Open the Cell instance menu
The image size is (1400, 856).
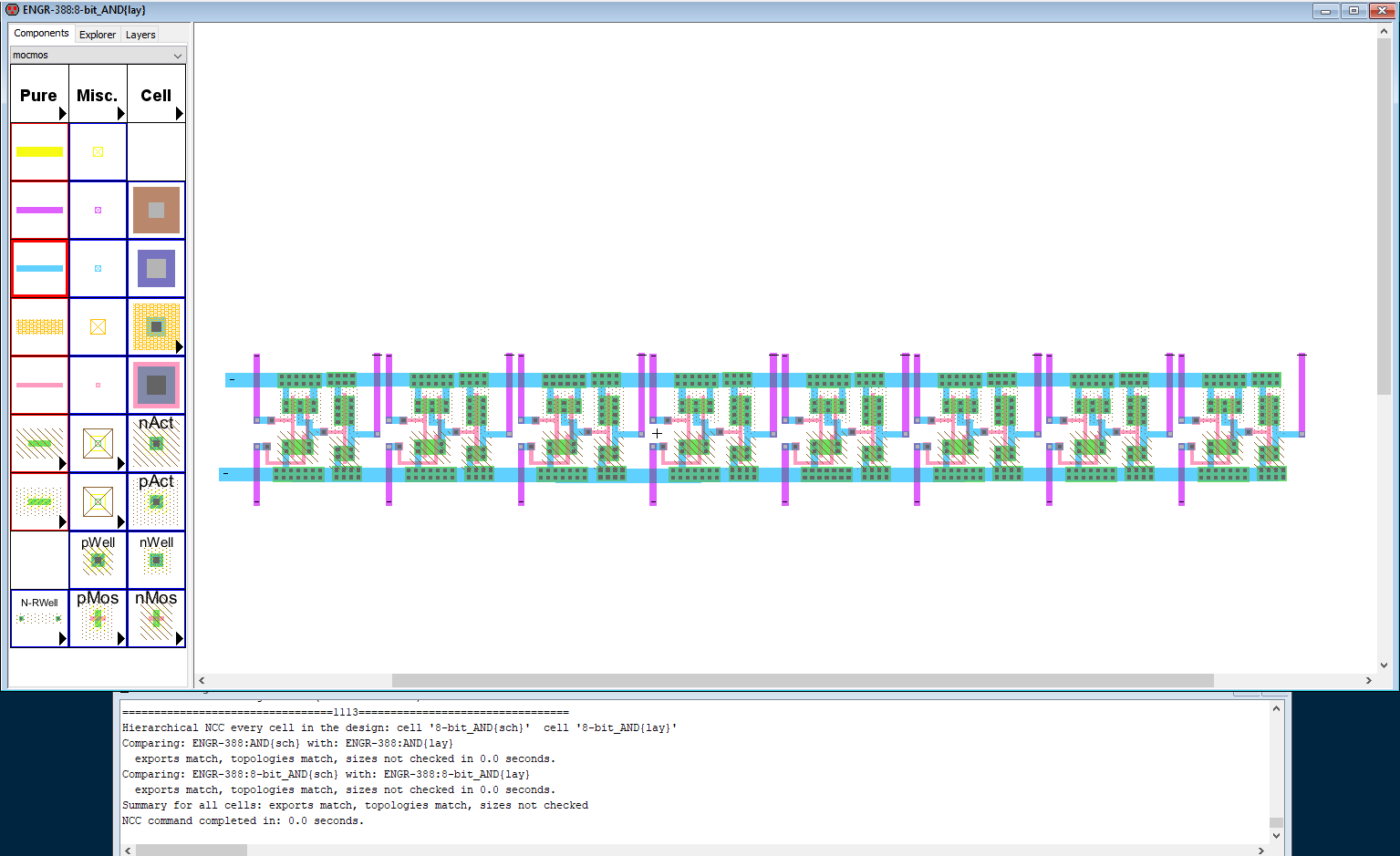click(156, 93)
